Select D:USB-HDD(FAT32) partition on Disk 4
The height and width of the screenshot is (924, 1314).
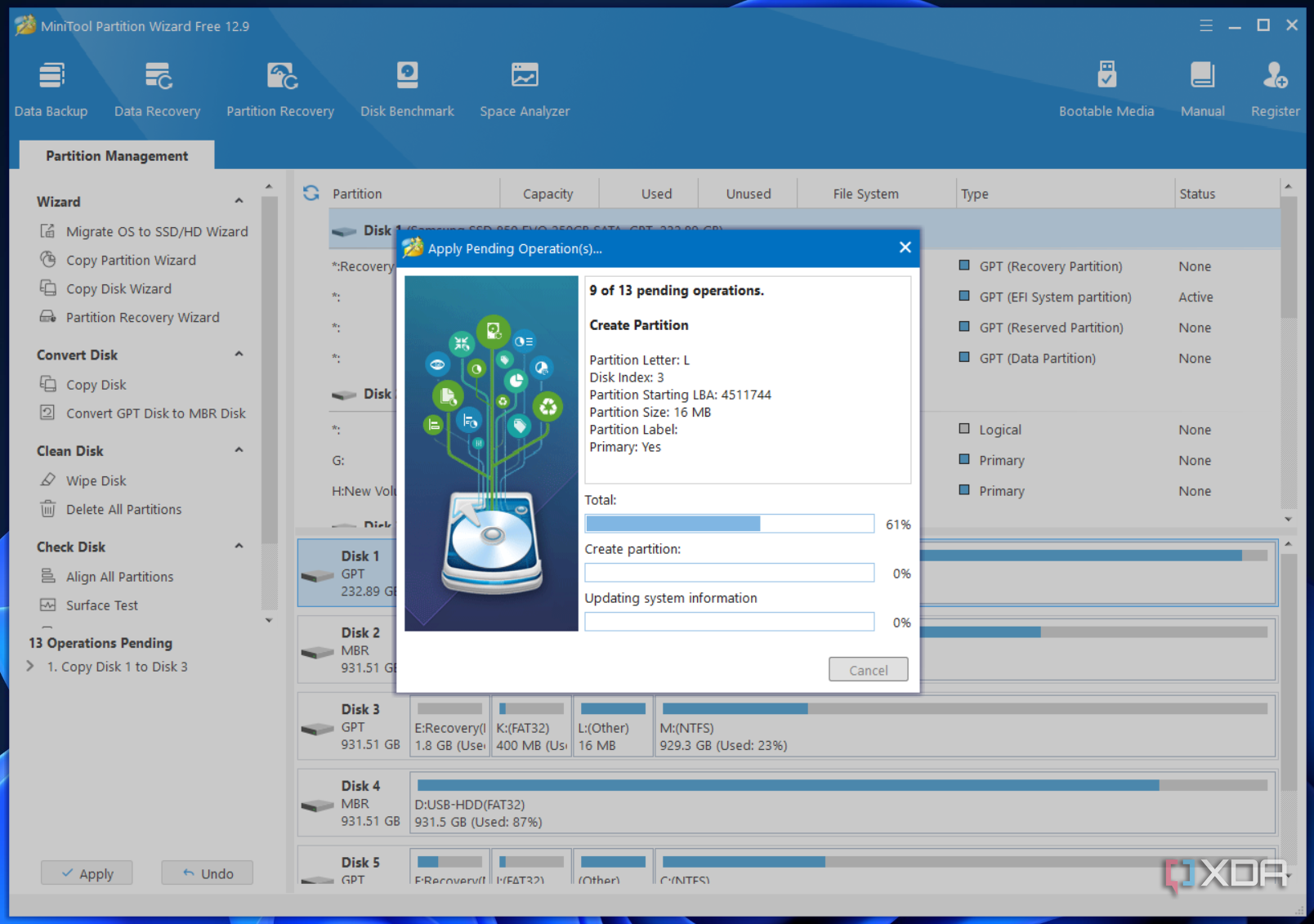tap(842, 803)
